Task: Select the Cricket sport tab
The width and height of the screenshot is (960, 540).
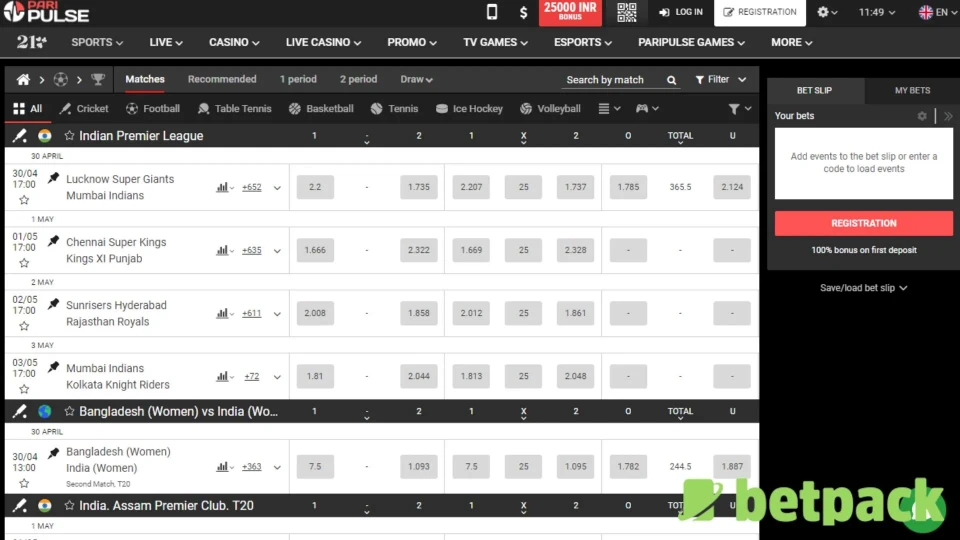Action: [x=84, y=108]
